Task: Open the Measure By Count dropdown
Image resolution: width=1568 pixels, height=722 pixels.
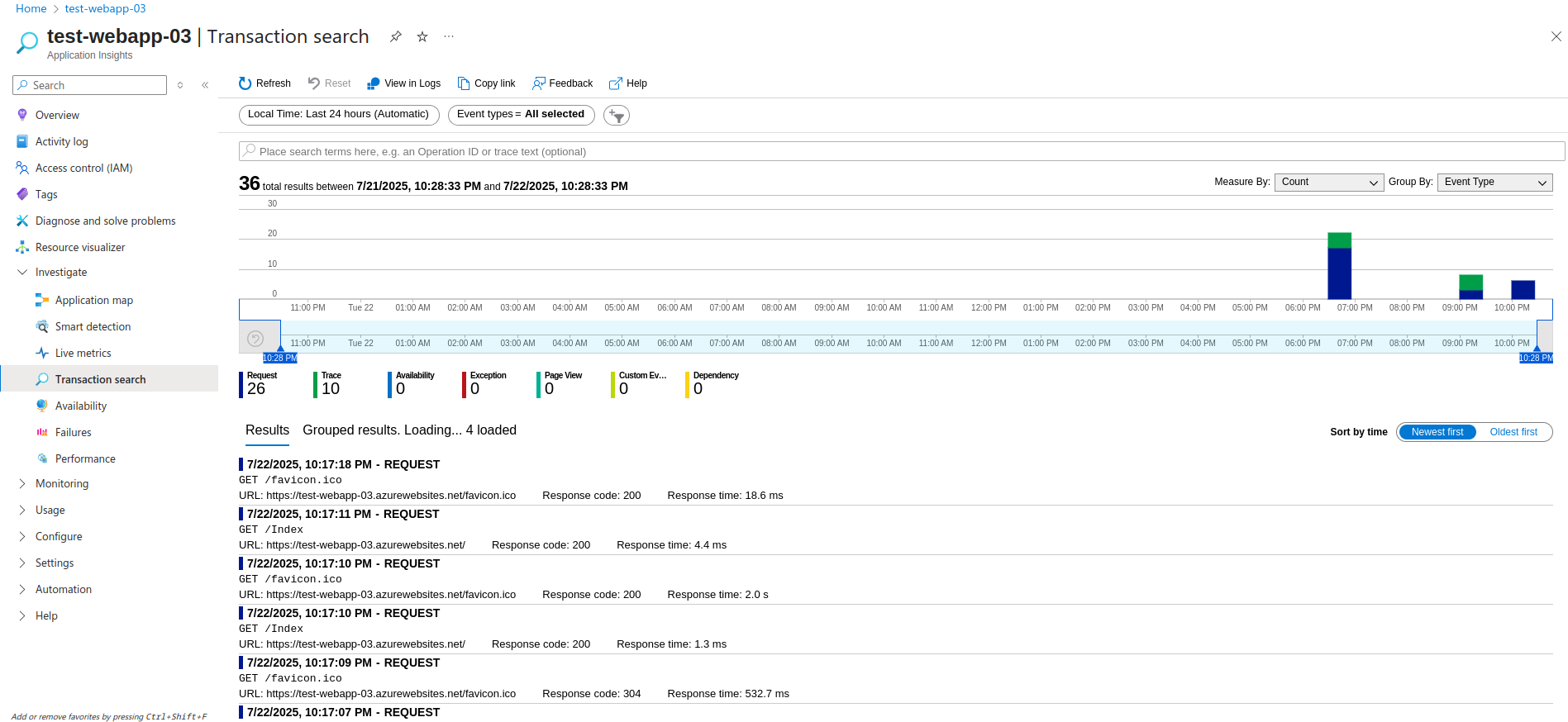Action: (x=1328, y=183)
